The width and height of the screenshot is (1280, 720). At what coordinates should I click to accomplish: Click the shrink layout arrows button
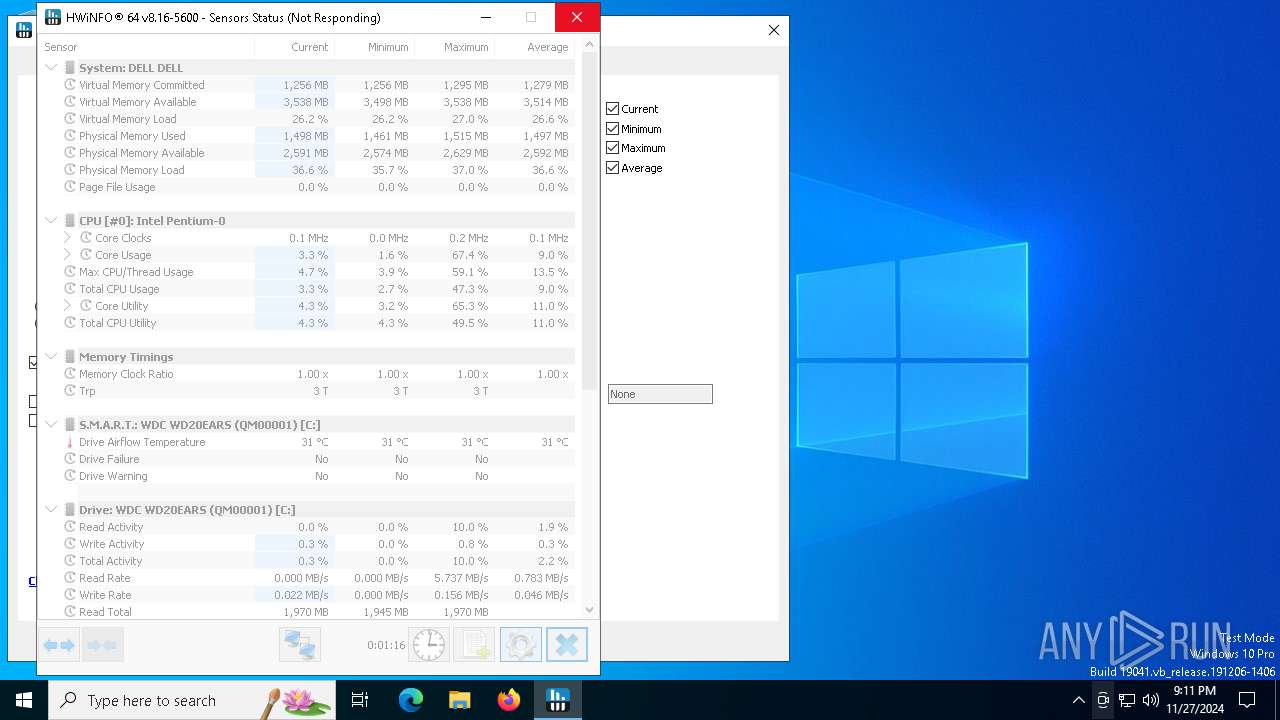[x=102, y=645]
